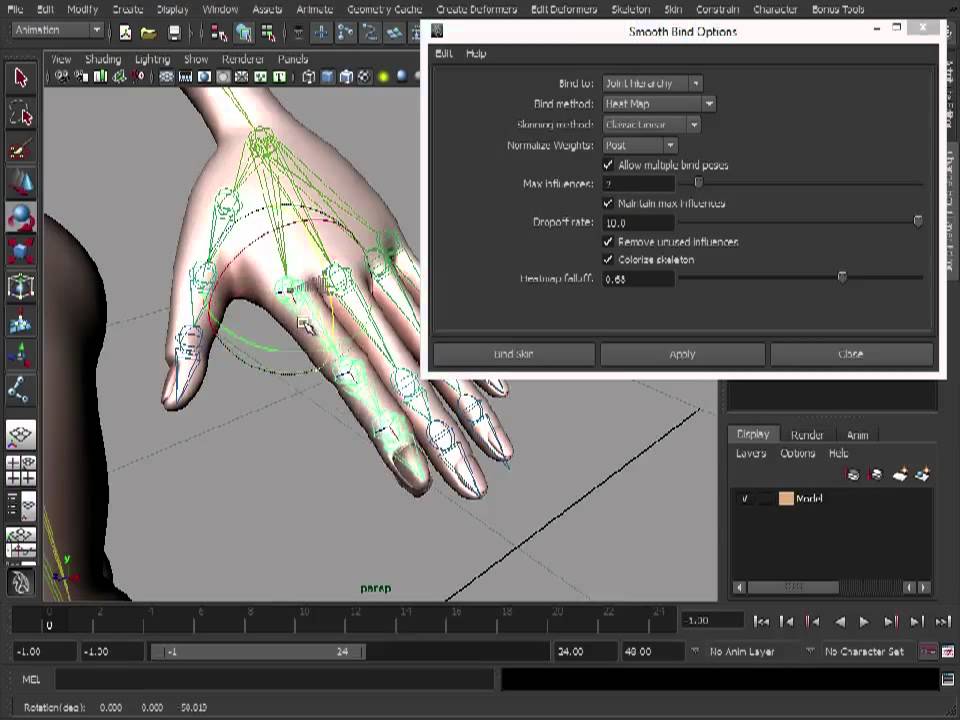This screenshot has height=720, width=960.
Task: Open the Options menu in layer editor
Action: click(x=797, y=454)
